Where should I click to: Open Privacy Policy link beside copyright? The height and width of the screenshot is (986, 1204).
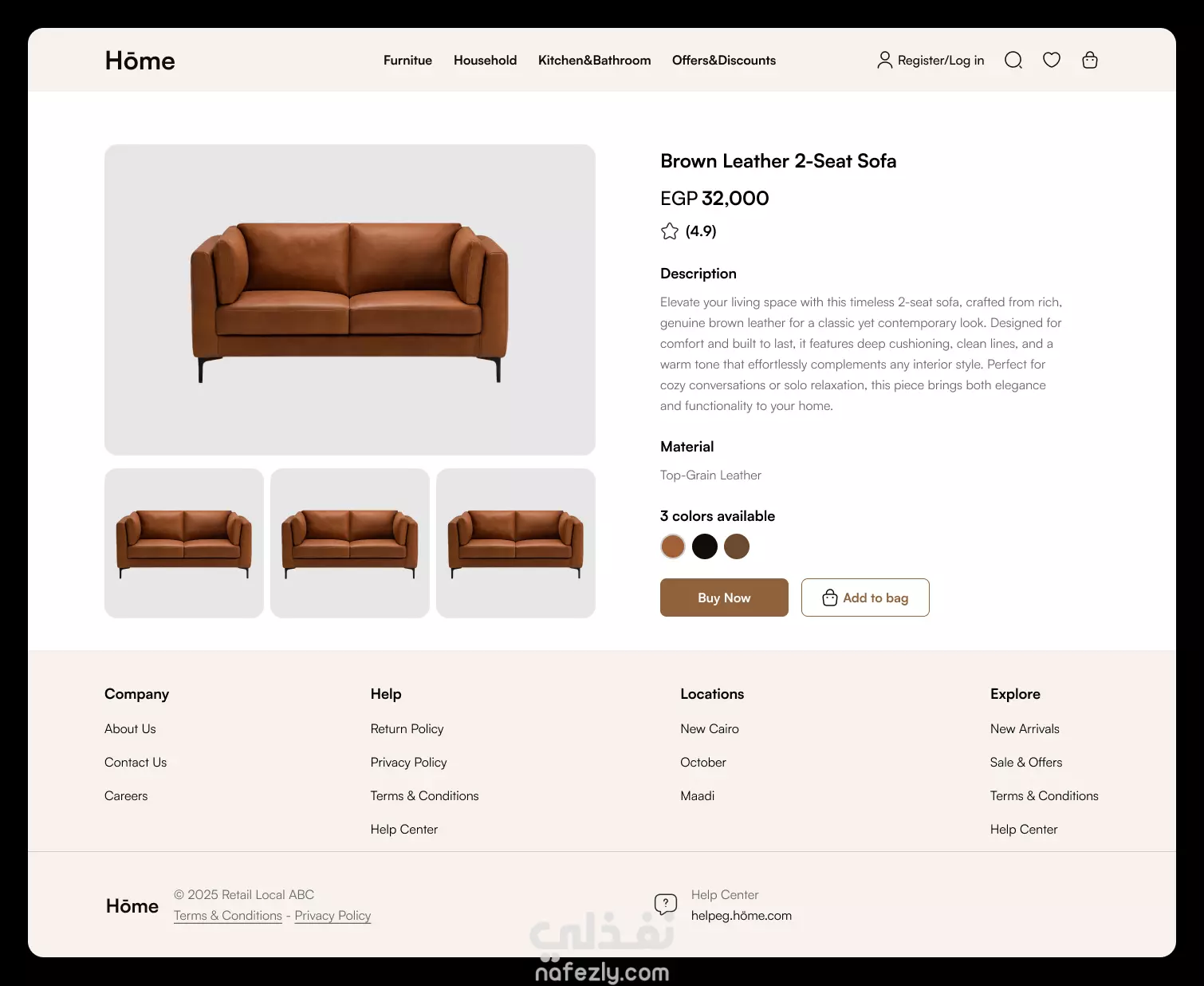pyautogui.click(x=332, y=916)
